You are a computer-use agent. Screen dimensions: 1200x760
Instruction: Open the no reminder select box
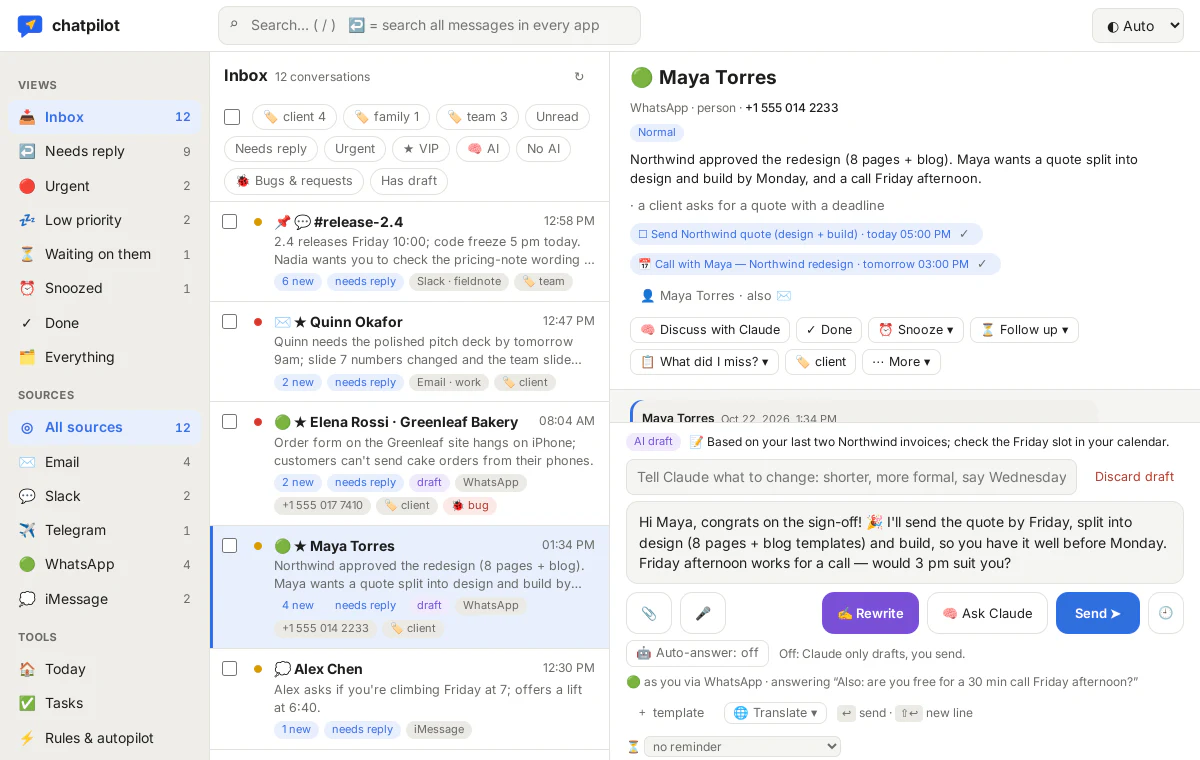pos(742,746)
